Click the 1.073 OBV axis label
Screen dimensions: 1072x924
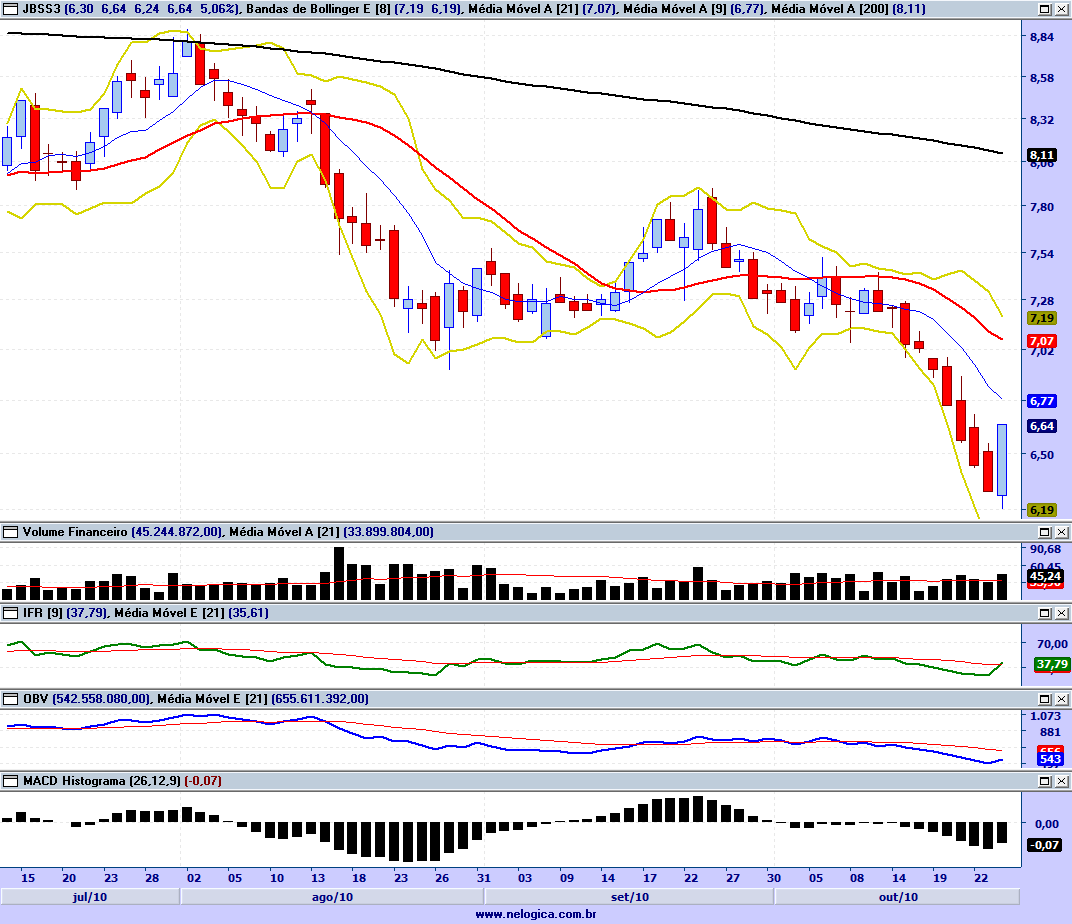[1045, 716]
